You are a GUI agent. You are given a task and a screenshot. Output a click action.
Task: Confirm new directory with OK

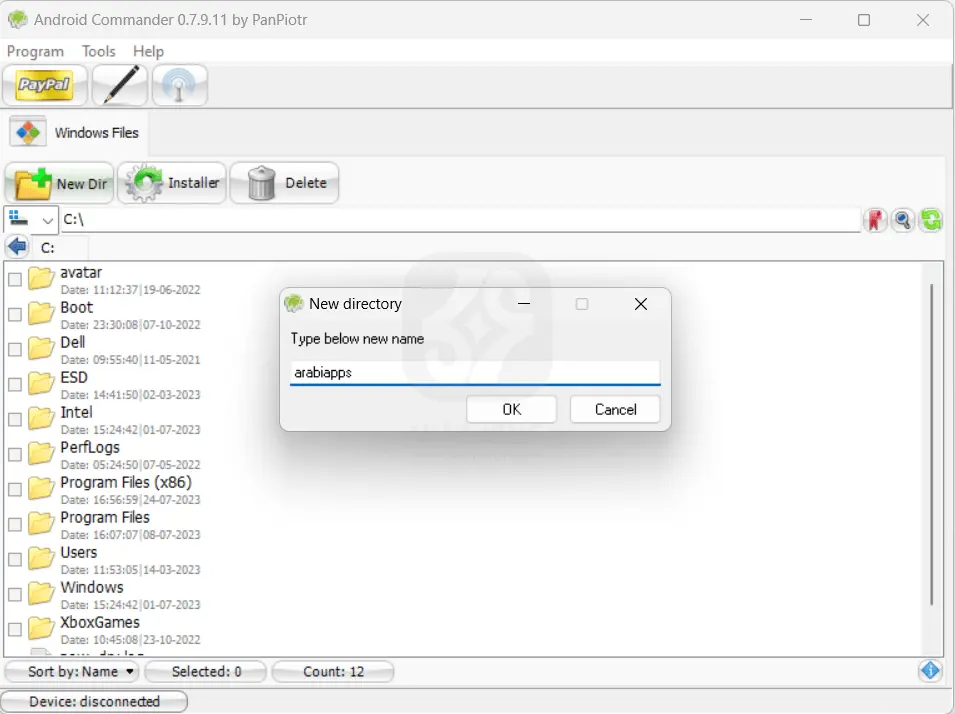(x=511, y=409)
